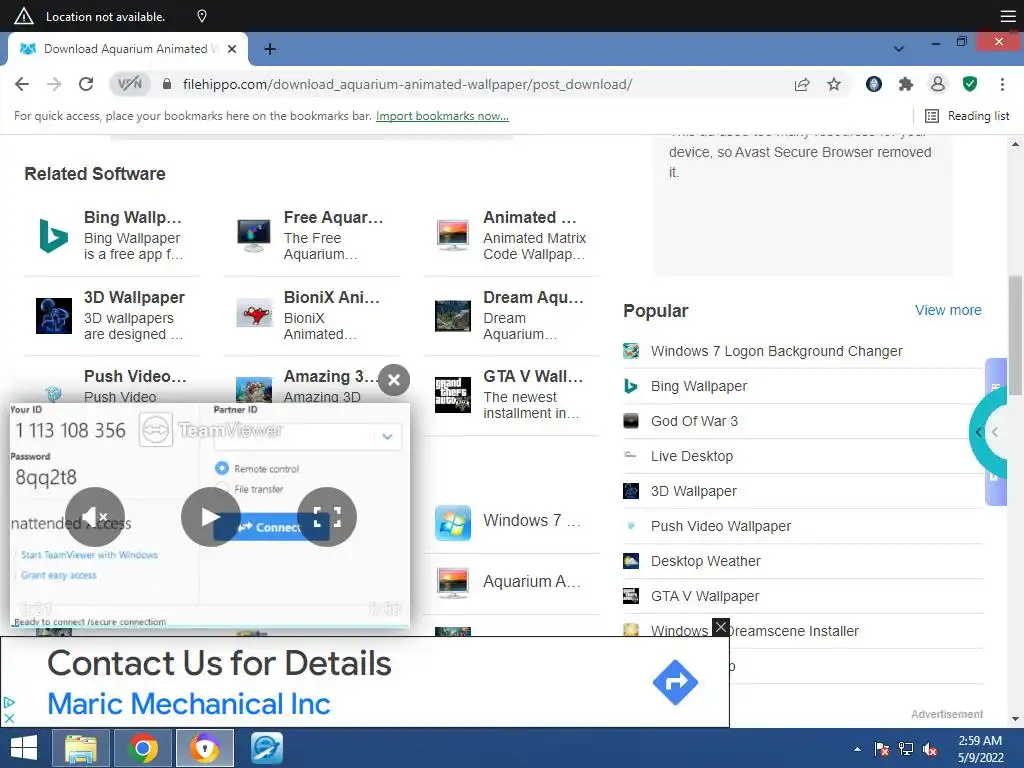Screen dimensions: 1024x768
Task: Open GTA V Wallpaper in Popular list
Action: (x=705, y=596)
